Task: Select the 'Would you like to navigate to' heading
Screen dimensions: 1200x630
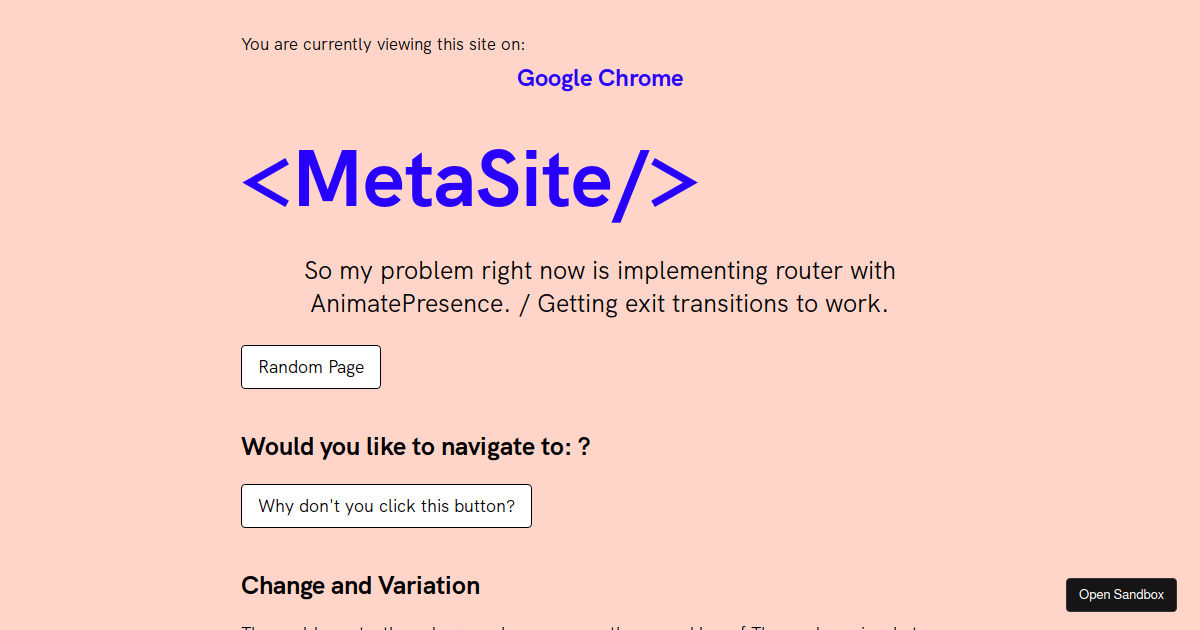Action: coord(415,446)
